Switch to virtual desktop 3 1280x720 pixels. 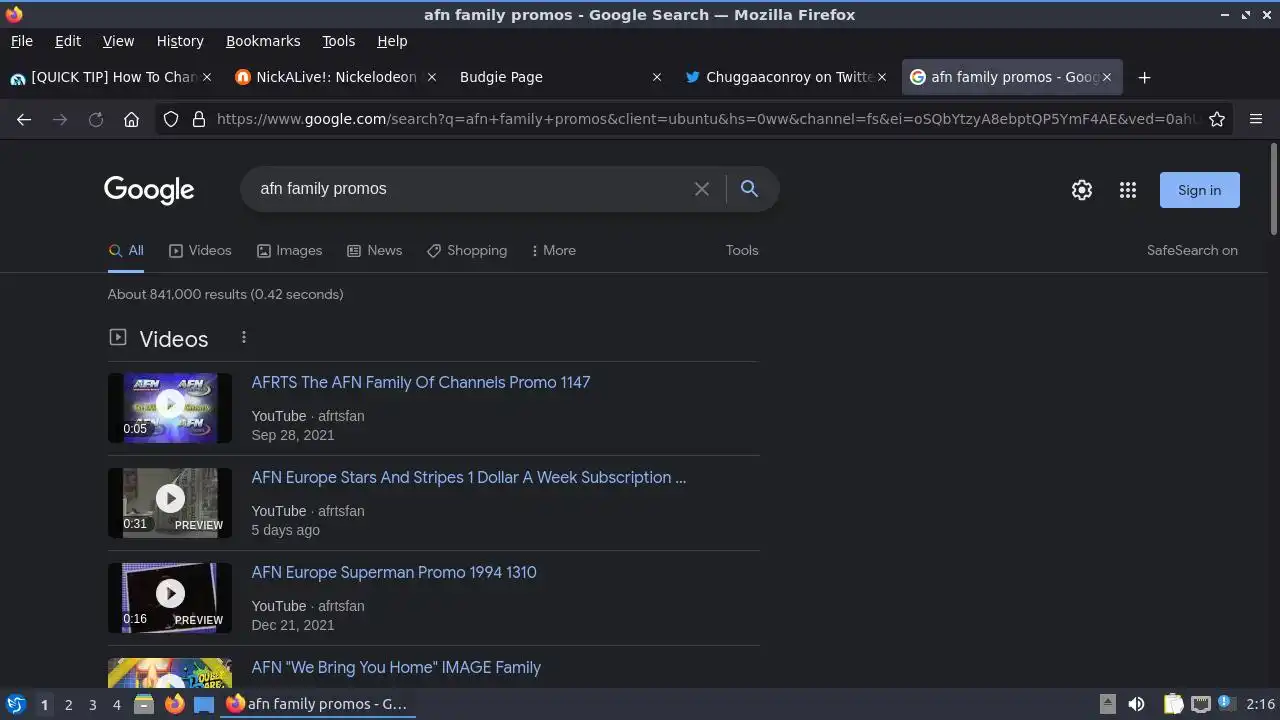coord(92,705)
